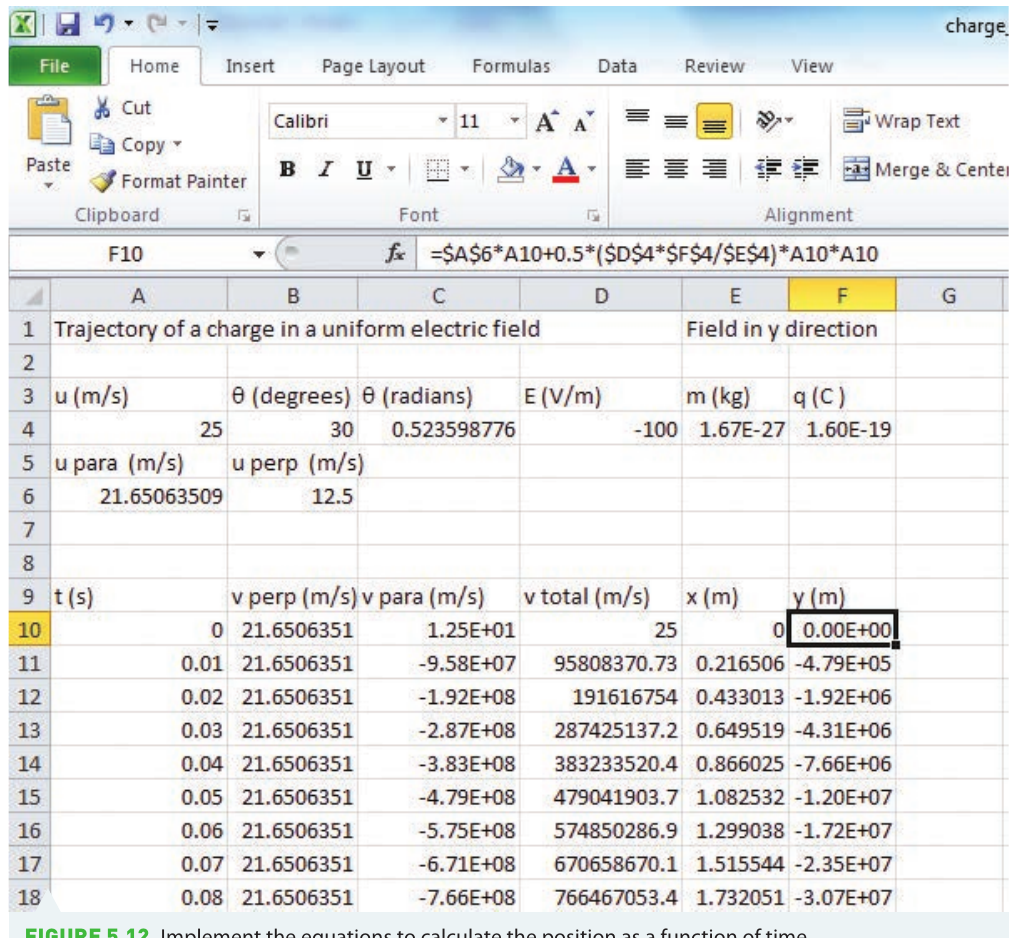Viewport: 1017px width, 938px height.
Task: Select the 1.67E-27 mass cell
Action: (736, 429)
